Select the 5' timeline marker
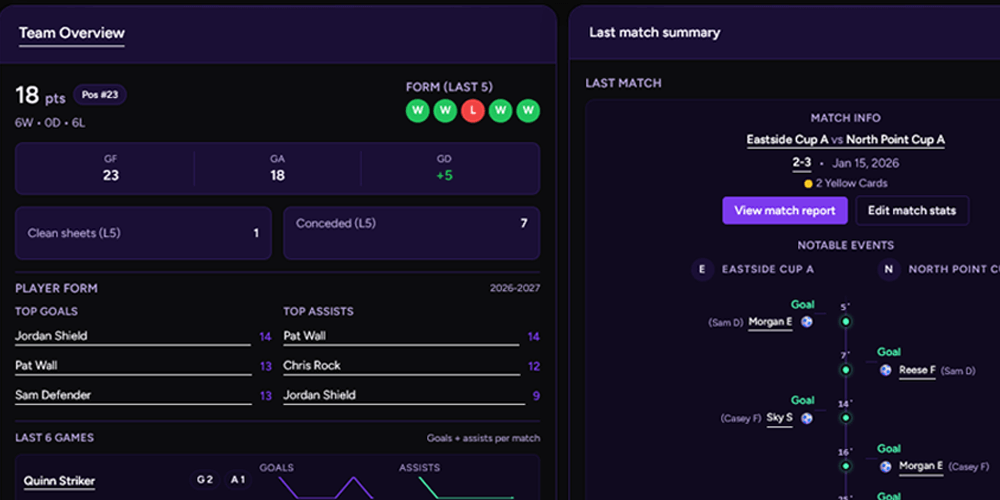Image resolution: width=1000 pixels, height=500 pixels. tap(846, 322)
